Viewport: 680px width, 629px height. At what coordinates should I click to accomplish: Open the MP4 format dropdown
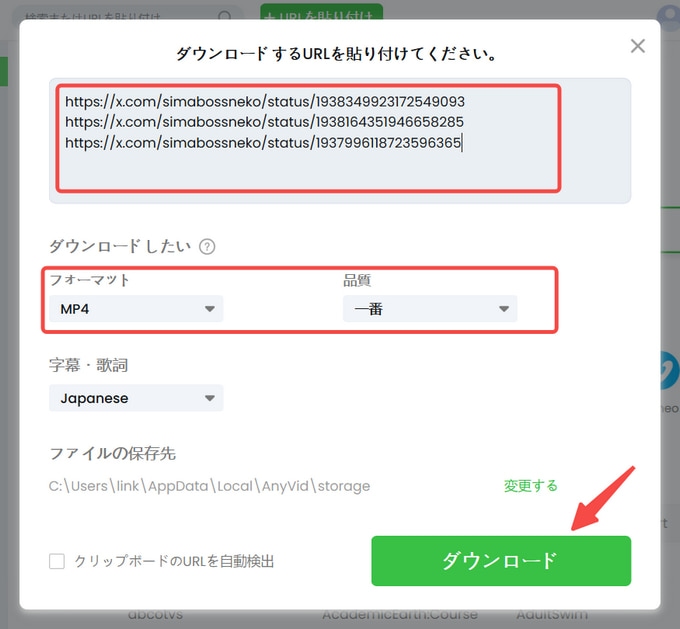136,309
